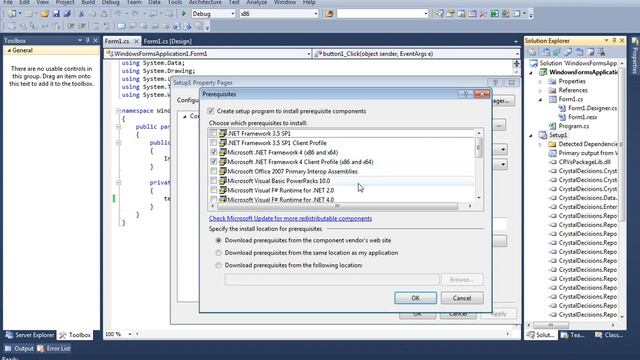
Task: Click the Extension Manager toolbar icon
Action: (505, 13)
